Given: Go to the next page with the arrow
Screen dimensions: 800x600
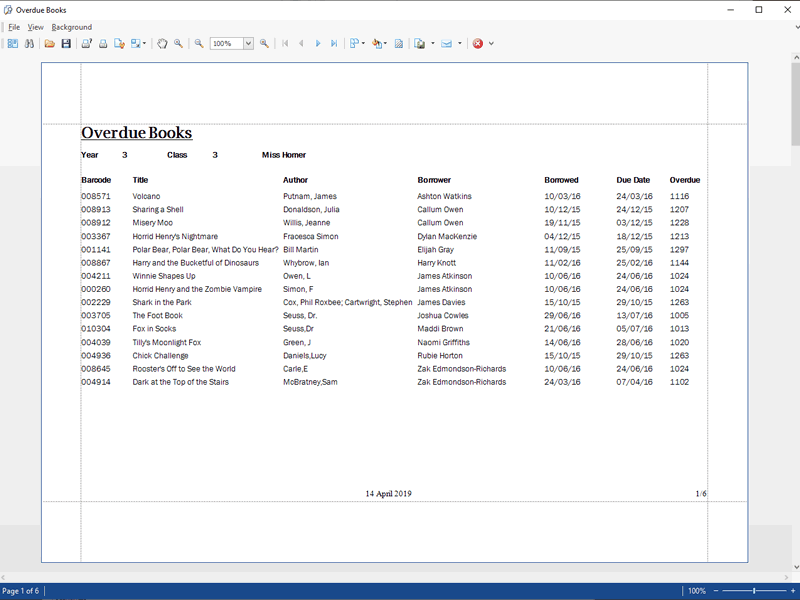Looking at the screenshot, I should point(318,44).
